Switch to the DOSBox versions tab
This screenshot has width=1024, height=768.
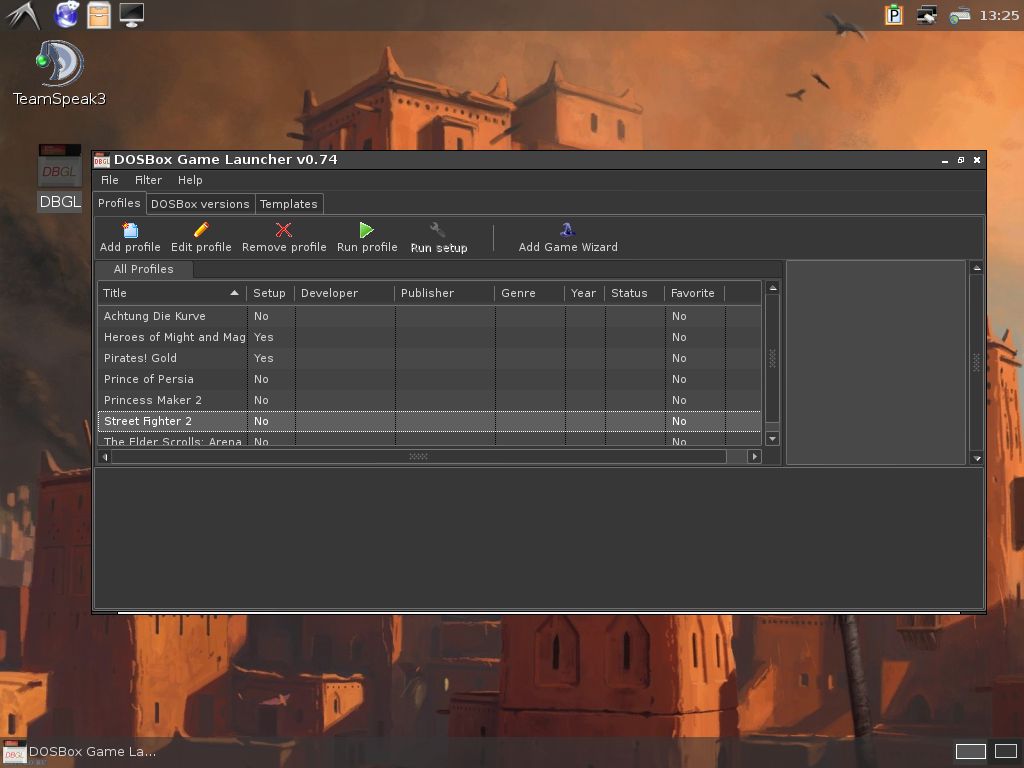click(200, 204)
